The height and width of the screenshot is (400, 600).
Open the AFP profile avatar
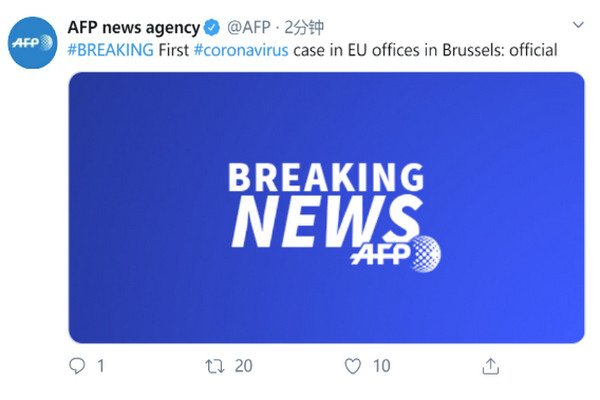[x=33, y=43]
